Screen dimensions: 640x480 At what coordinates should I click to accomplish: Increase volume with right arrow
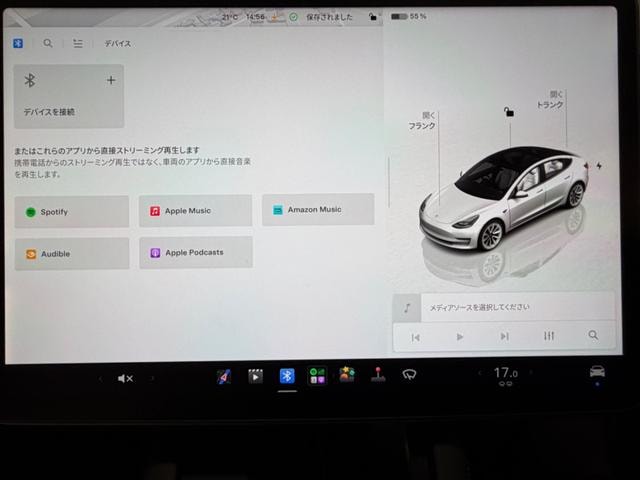(x=152, y=379)
